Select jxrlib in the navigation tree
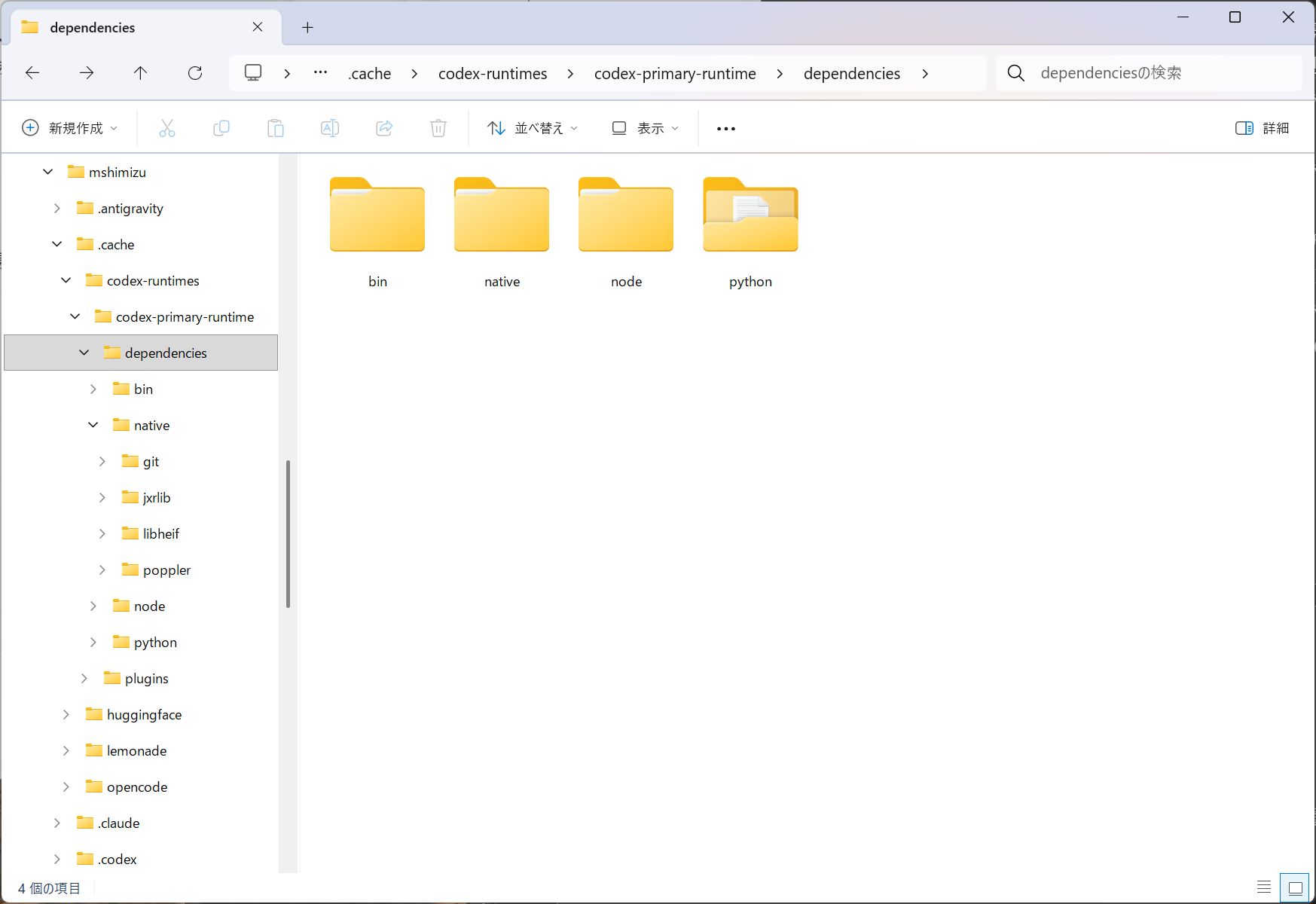The height and width of the screenshot is (904, 1316). point(157,497)
